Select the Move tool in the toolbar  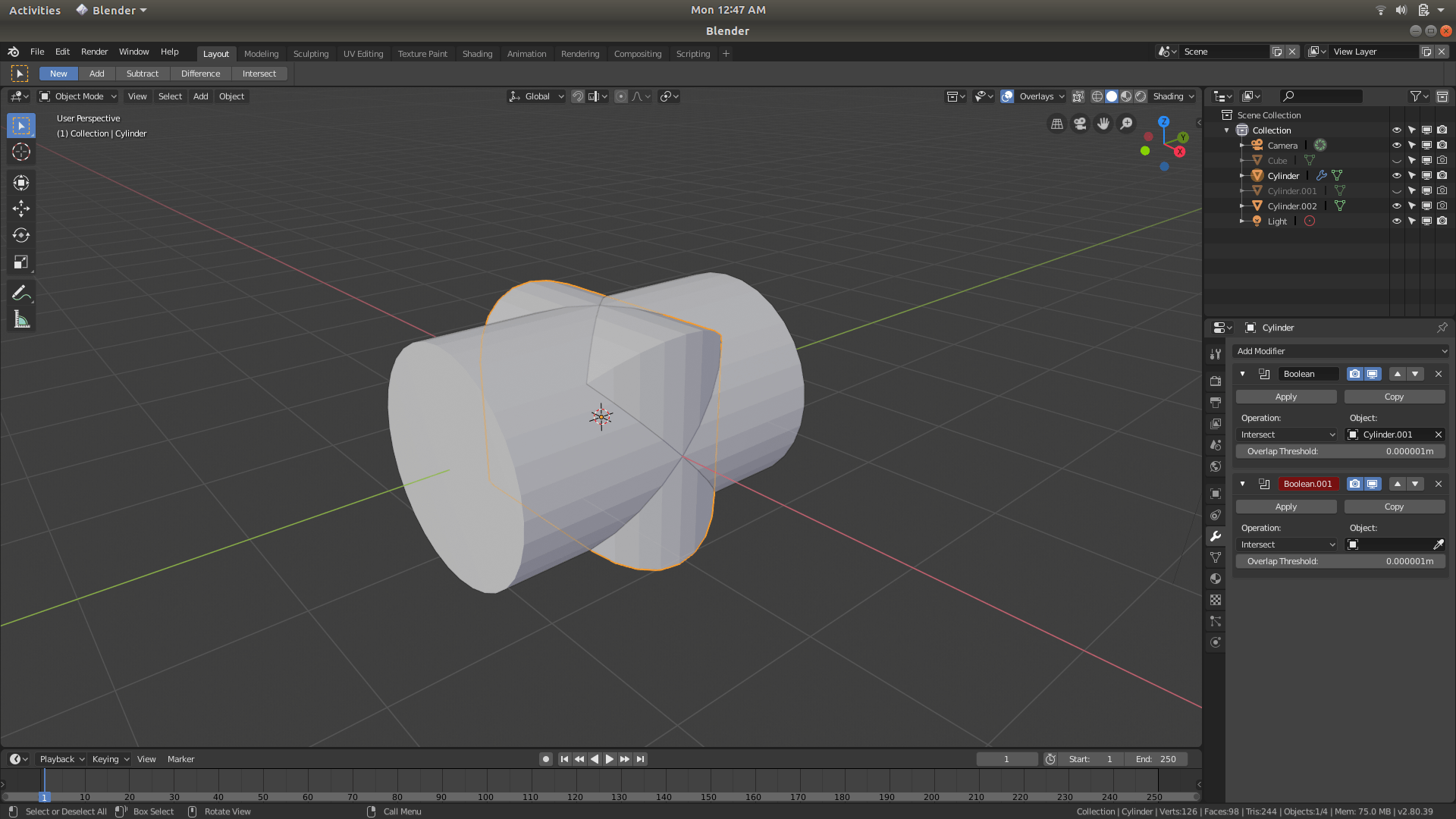(20, 209)
